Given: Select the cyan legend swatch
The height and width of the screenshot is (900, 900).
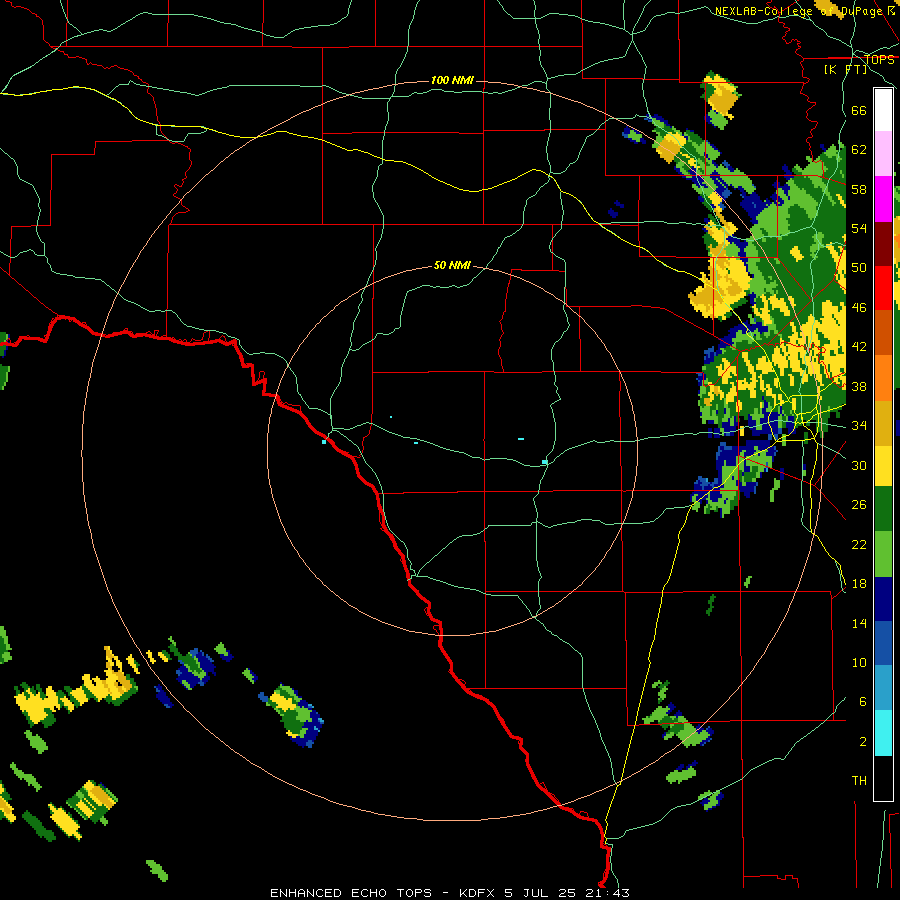Looking at the screenshot, I should click(x=883, y=734).
